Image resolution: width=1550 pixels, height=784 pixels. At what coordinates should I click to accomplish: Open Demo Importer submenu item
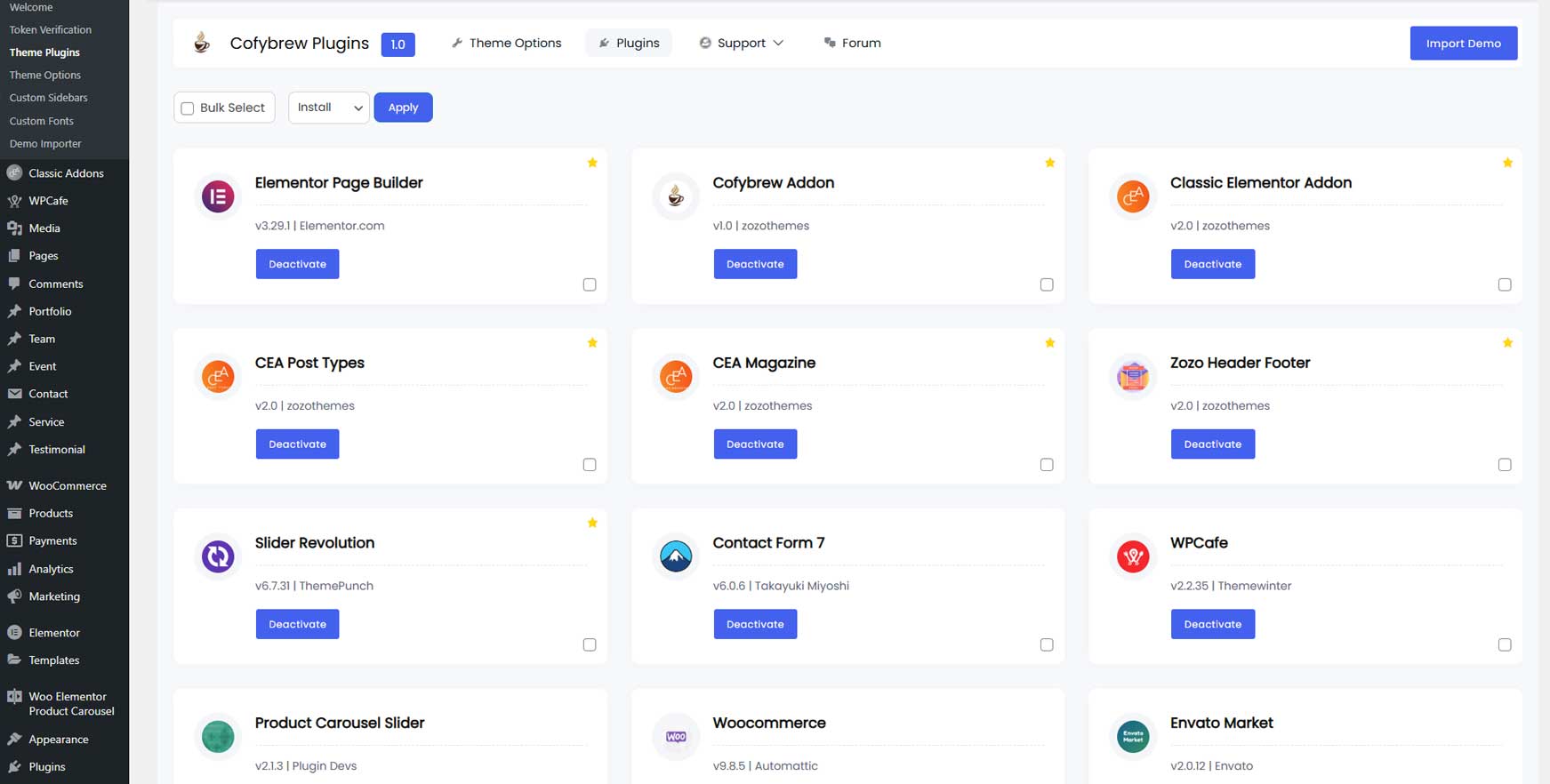click(45, 143)
